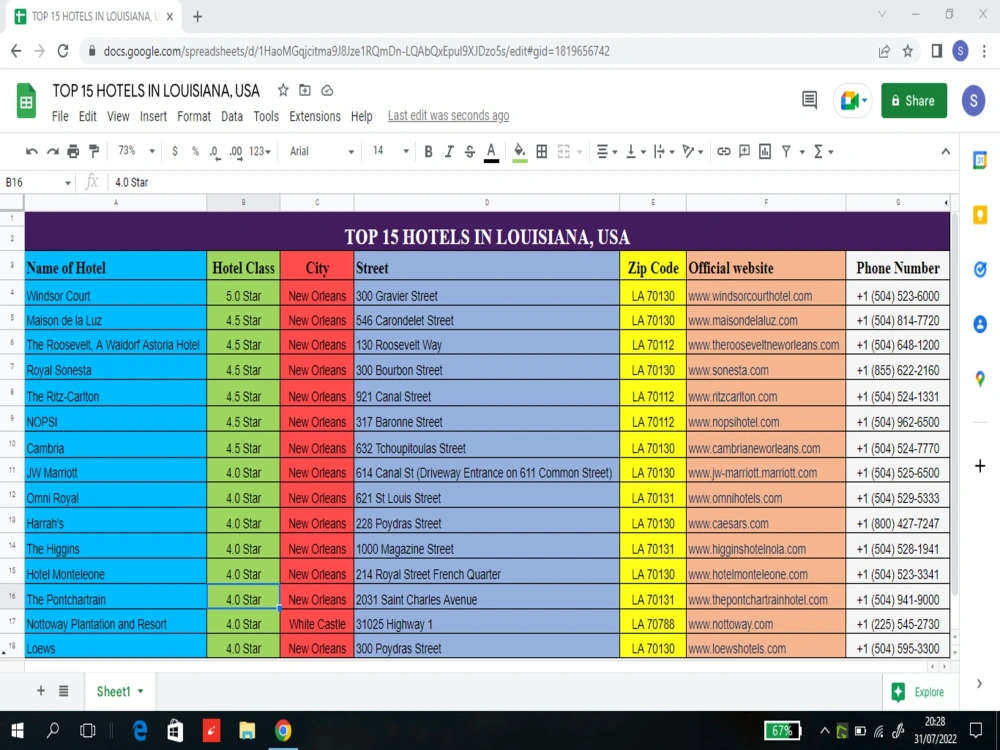1000x750 pixels.
Task: Click the merge cells icon
Action: (564, 152)
